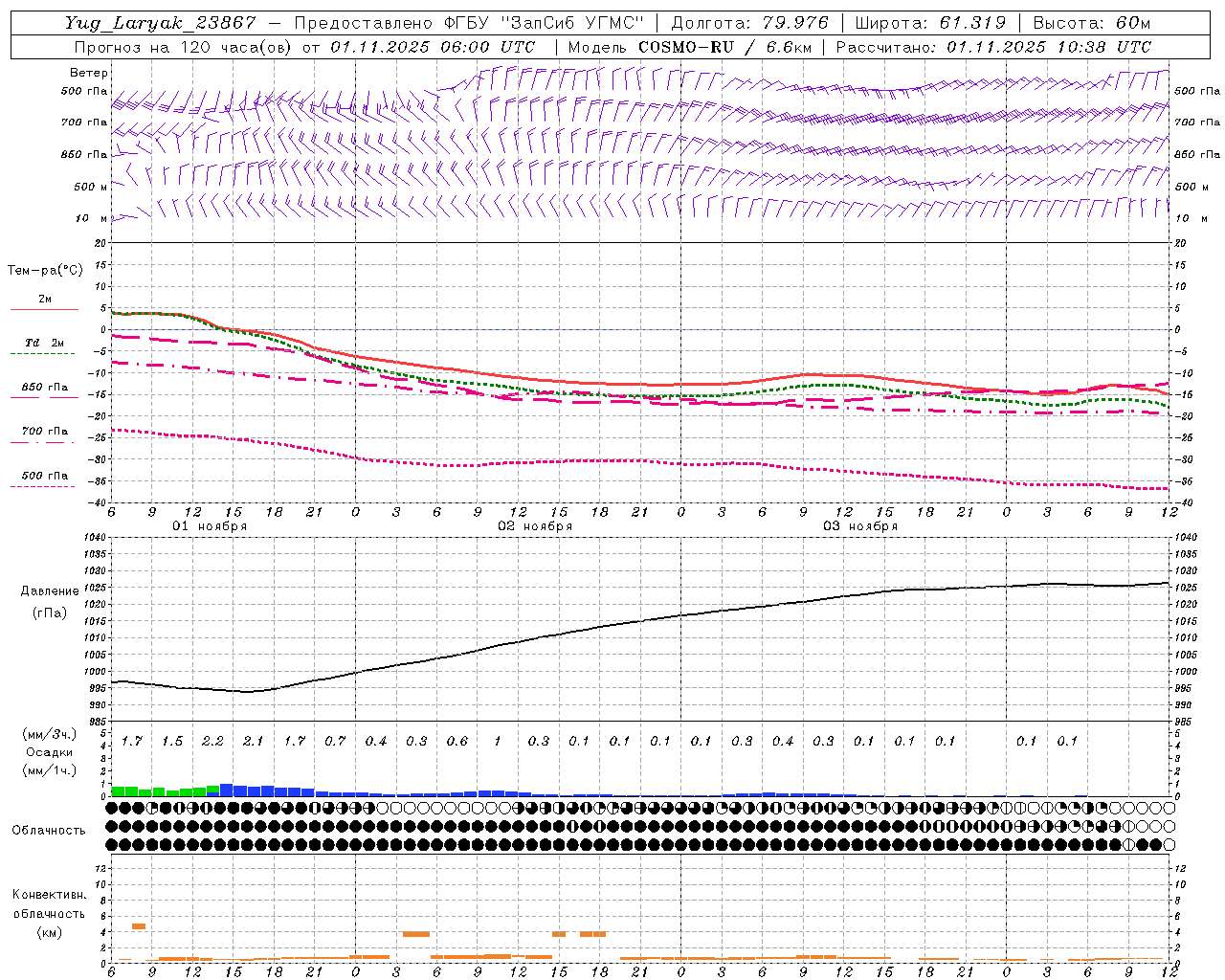Select the provider text ФГБУ "ЗапСиб УГМС"

546,23
